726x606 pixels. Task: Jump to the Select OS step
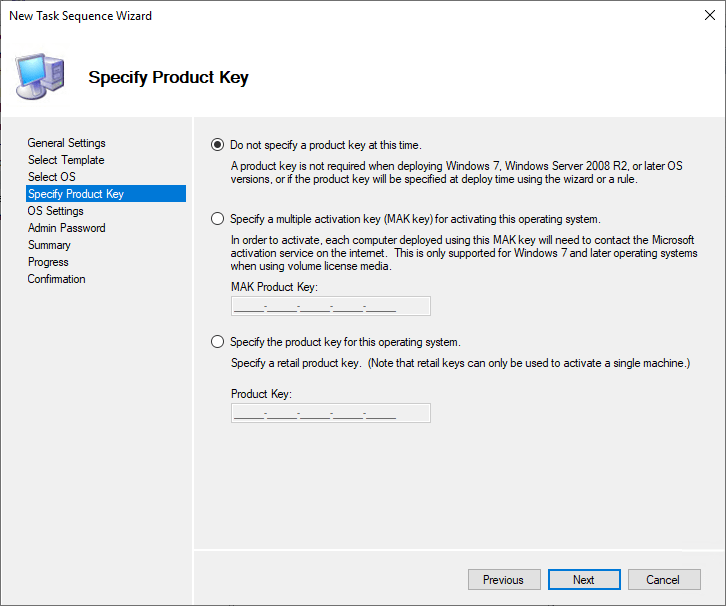tap(51, 177)
